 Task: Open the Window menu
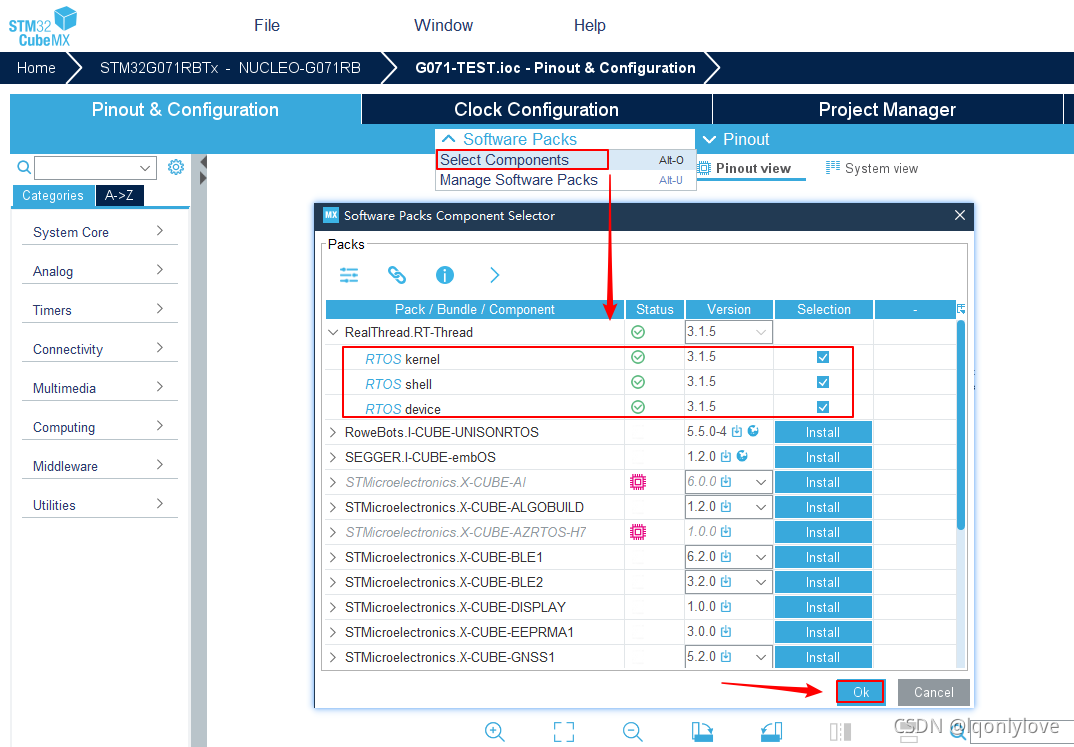(x=443, y=25)
